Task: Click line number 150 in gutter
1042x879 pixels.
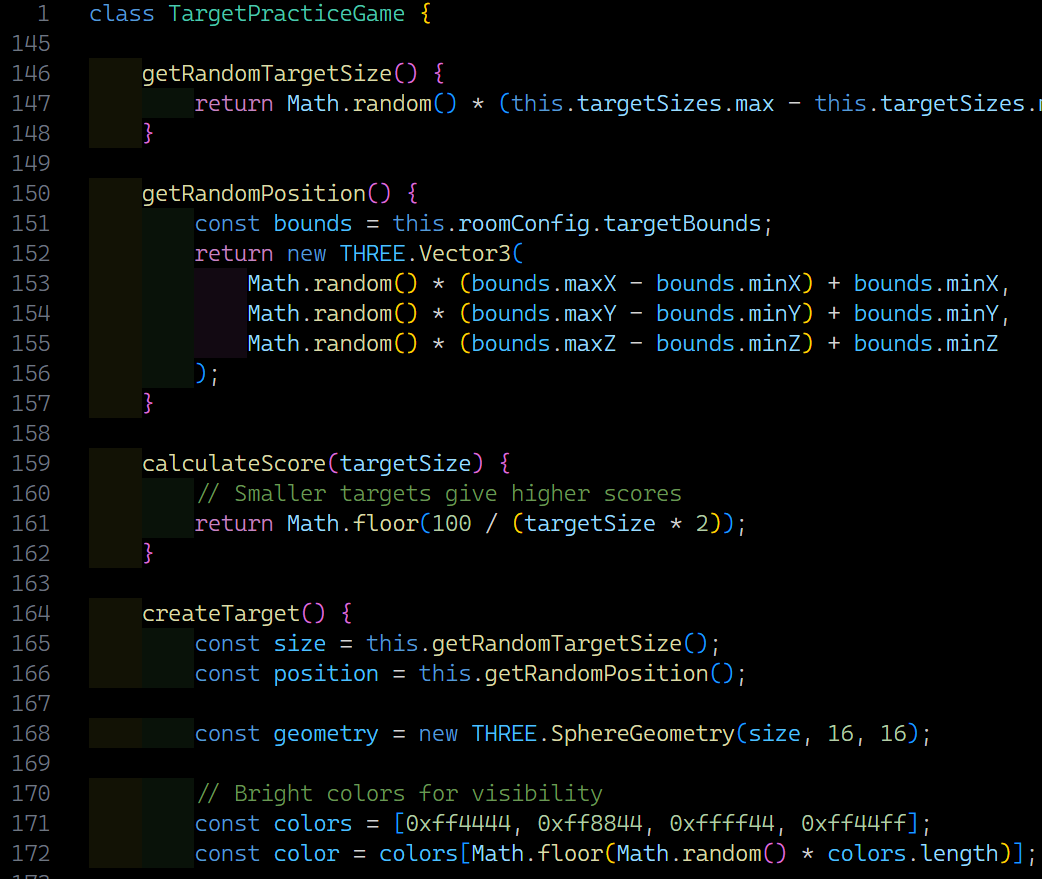Action: (31, 193)
